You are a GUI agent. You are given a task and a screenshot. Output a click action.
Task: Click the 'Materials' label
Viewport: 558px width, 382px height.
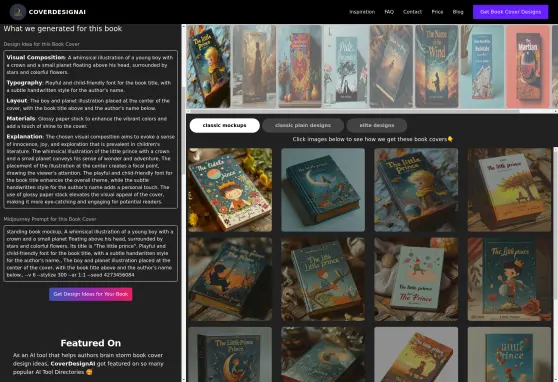tap(21, 119)
